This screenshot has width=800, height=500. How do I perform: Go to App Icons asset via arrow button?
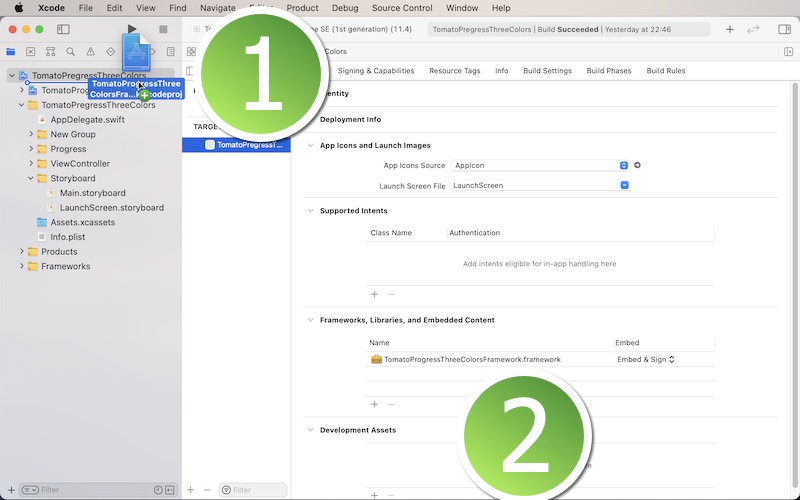point(637,165)
